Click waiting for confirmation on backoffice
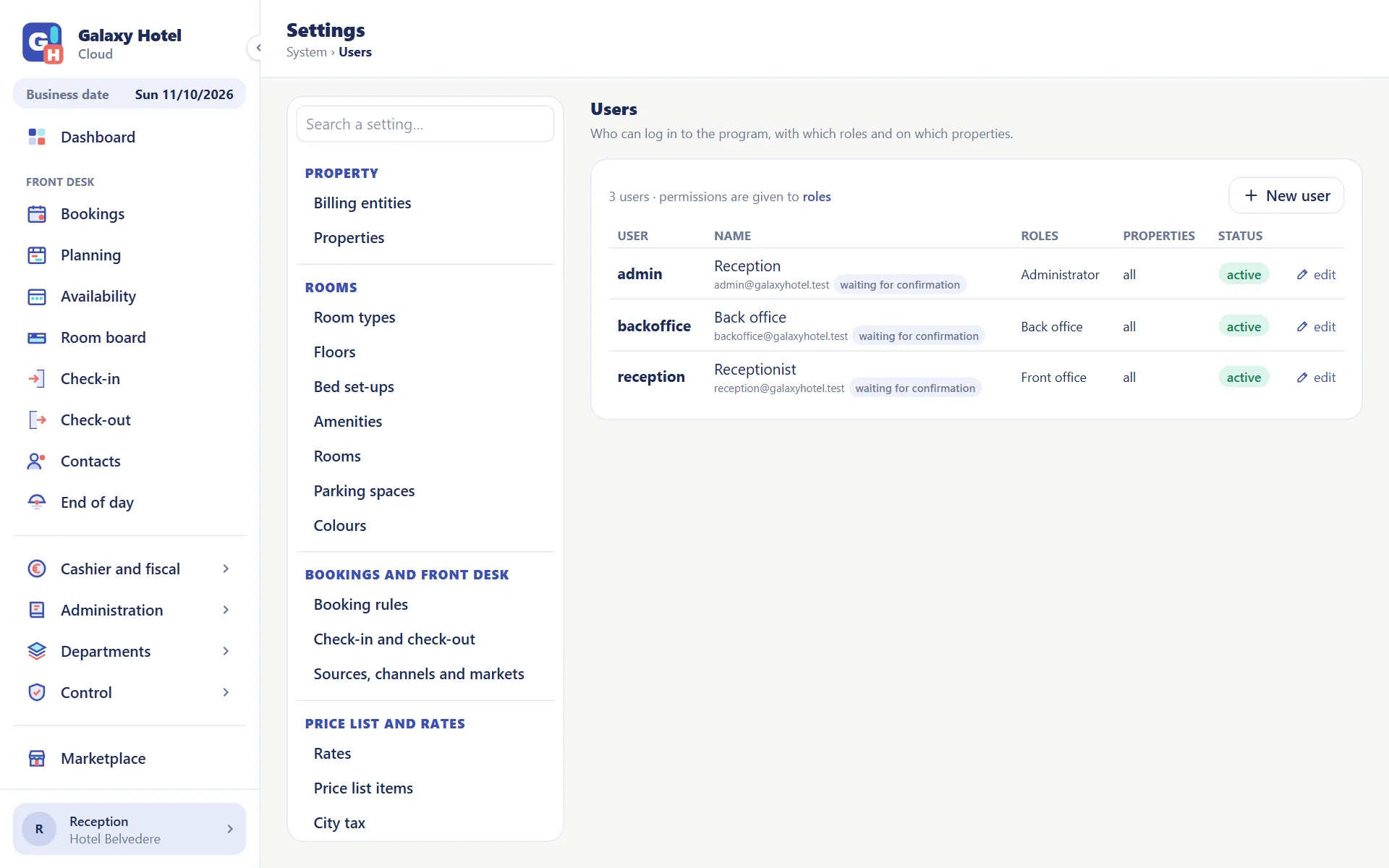Viewport: 1389px width, 868px height. click(919, 336)
